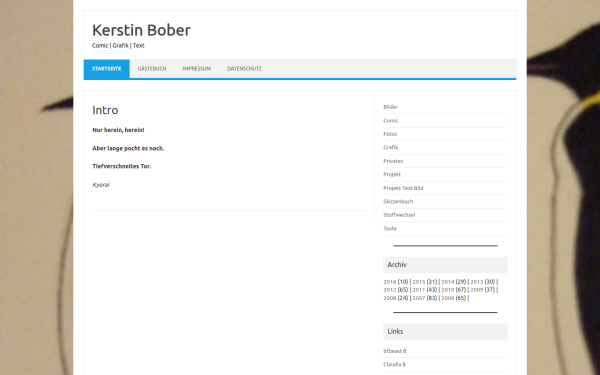This screenshot has width=600, height=375.
Task: Click the italic author name Kyorai
Action: point(101,185)
